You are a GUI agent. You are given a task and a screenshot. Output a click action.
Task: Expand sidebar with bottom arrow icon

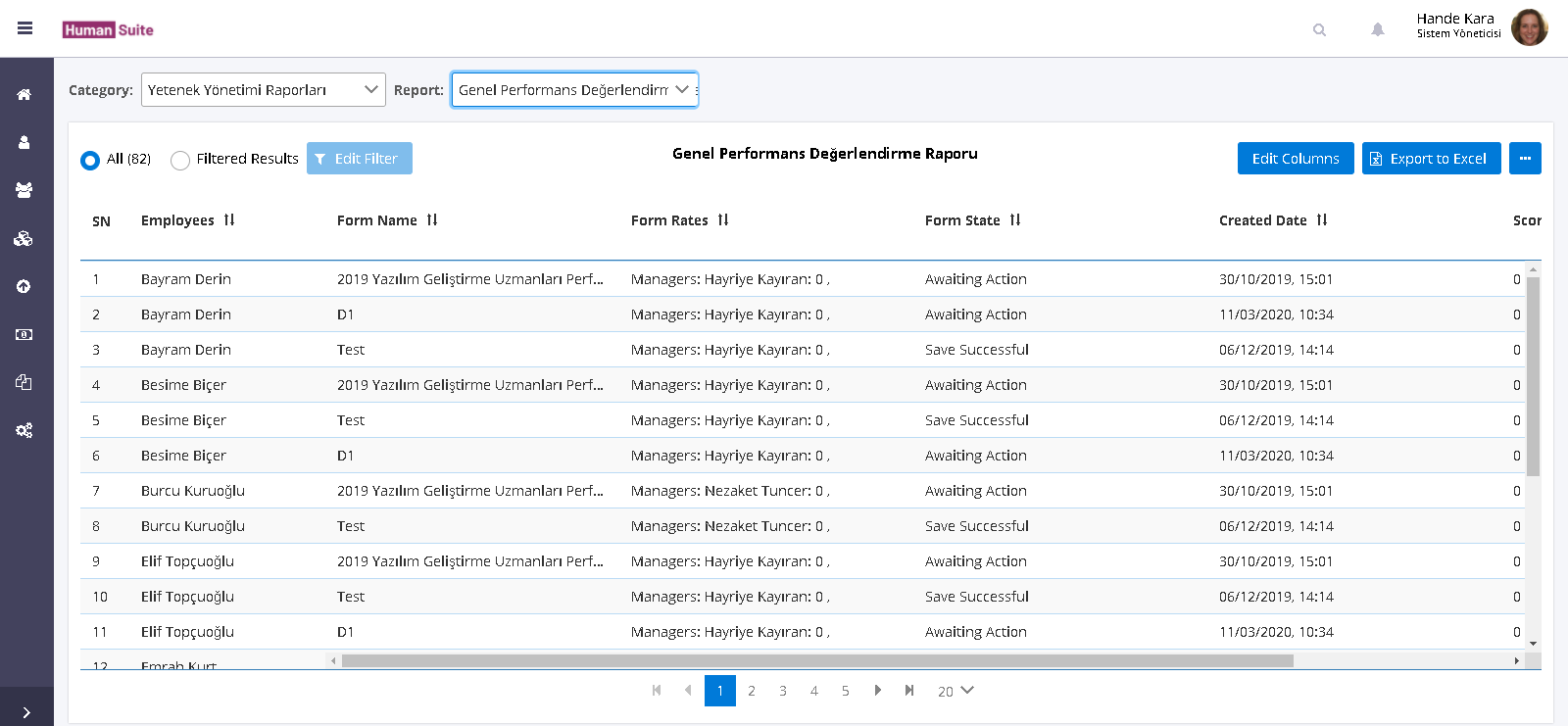(x=26, y=712)
